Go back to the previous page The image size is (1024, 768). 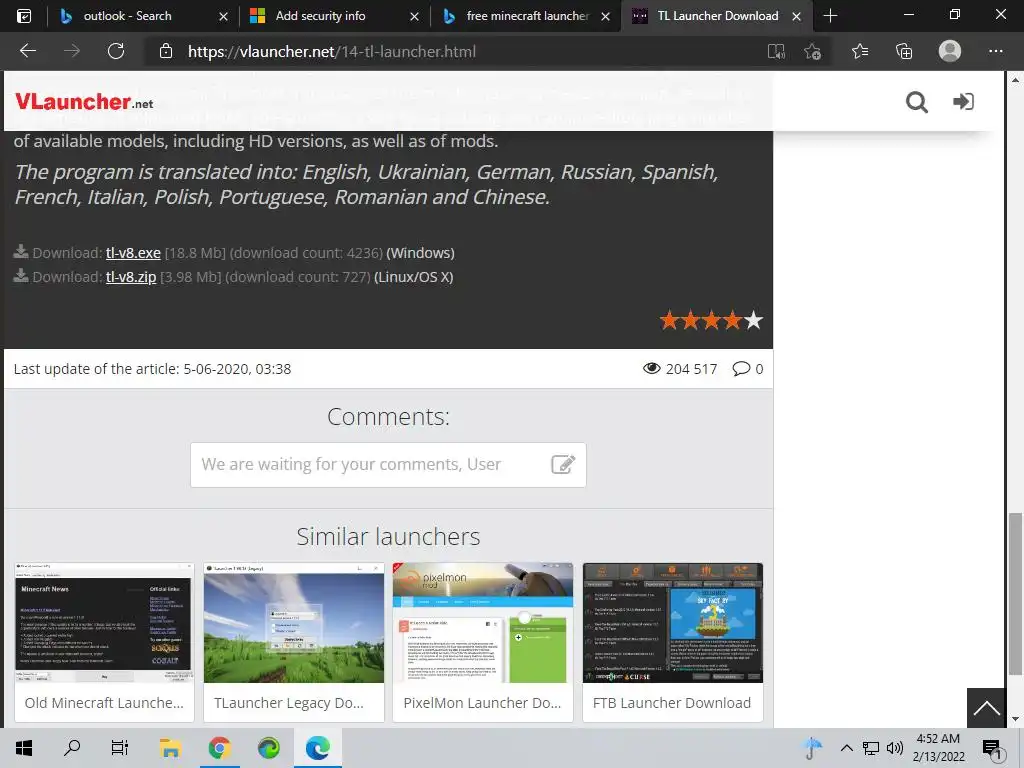point(27,51)
